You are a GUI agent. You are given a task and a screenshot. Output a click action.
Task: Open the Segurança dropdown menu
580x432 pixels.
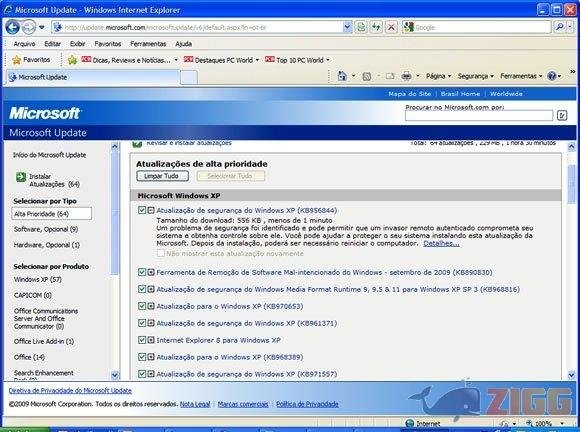tap(476, 76)
